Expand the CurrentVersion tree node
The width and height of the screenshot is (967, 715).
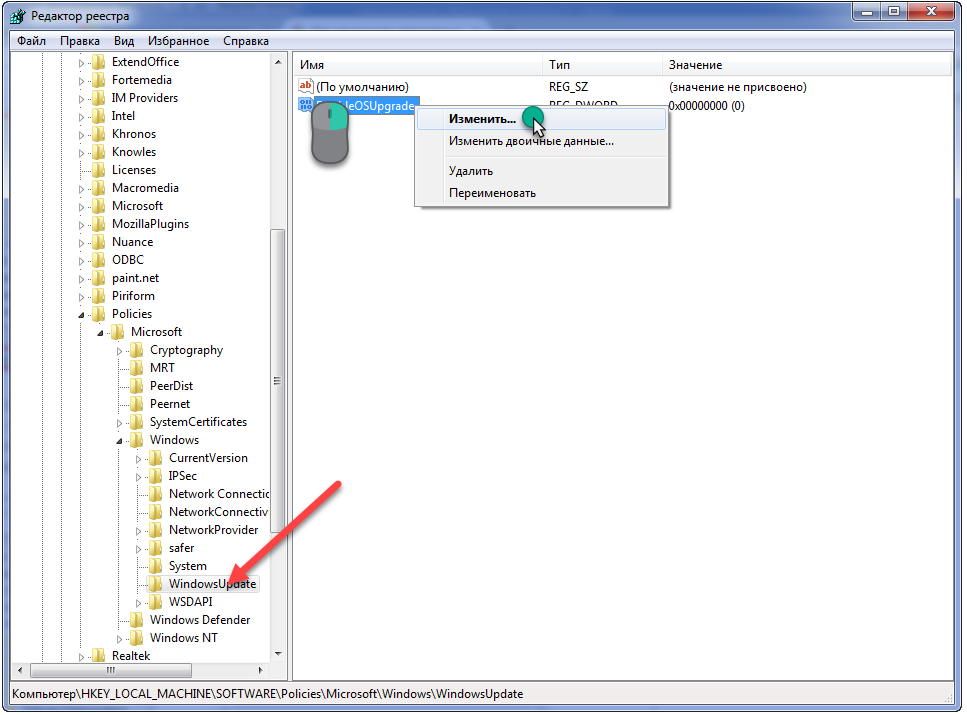[139, 458]
